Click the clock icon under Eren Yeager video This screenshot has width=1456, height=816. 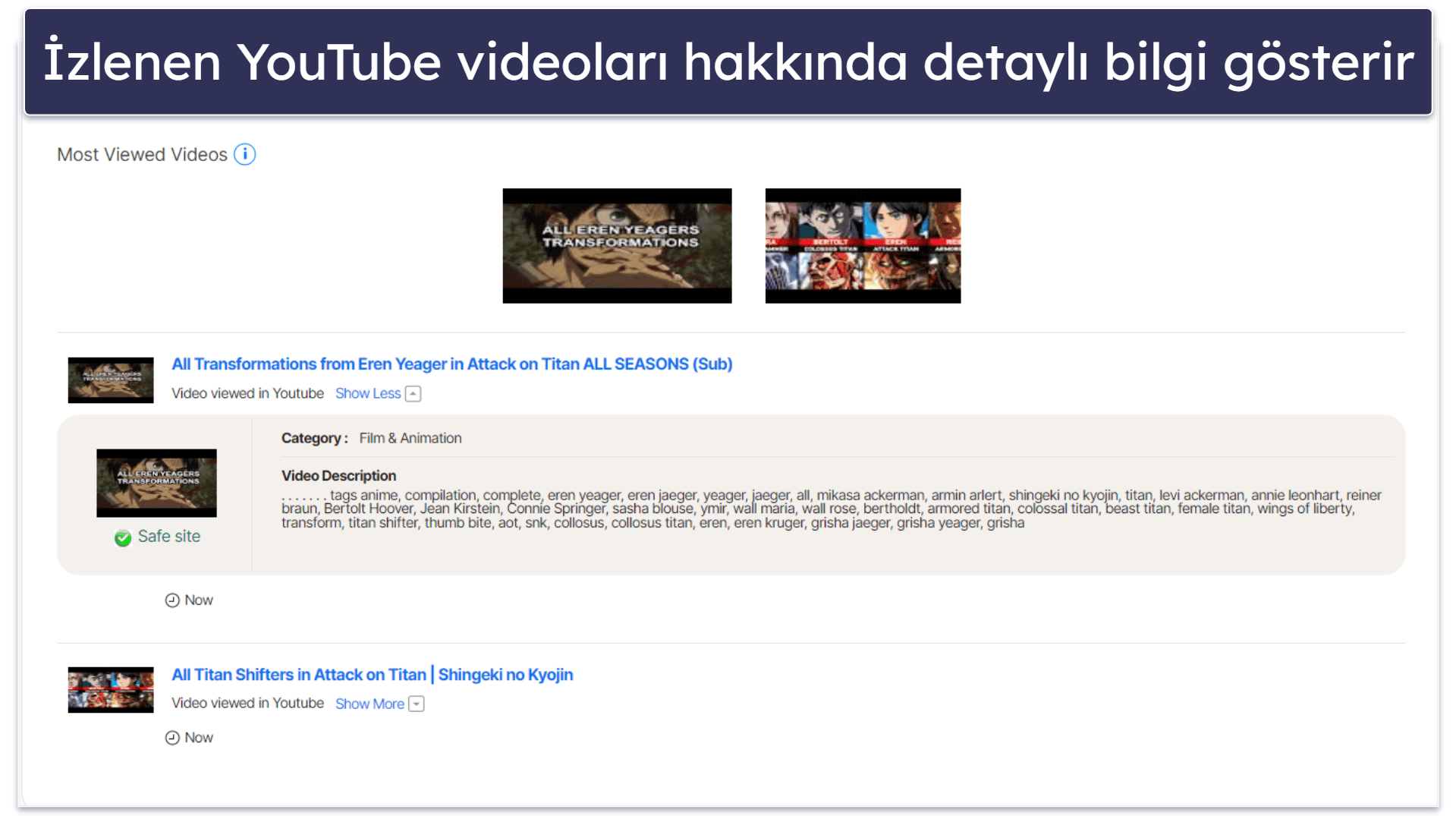172,600
